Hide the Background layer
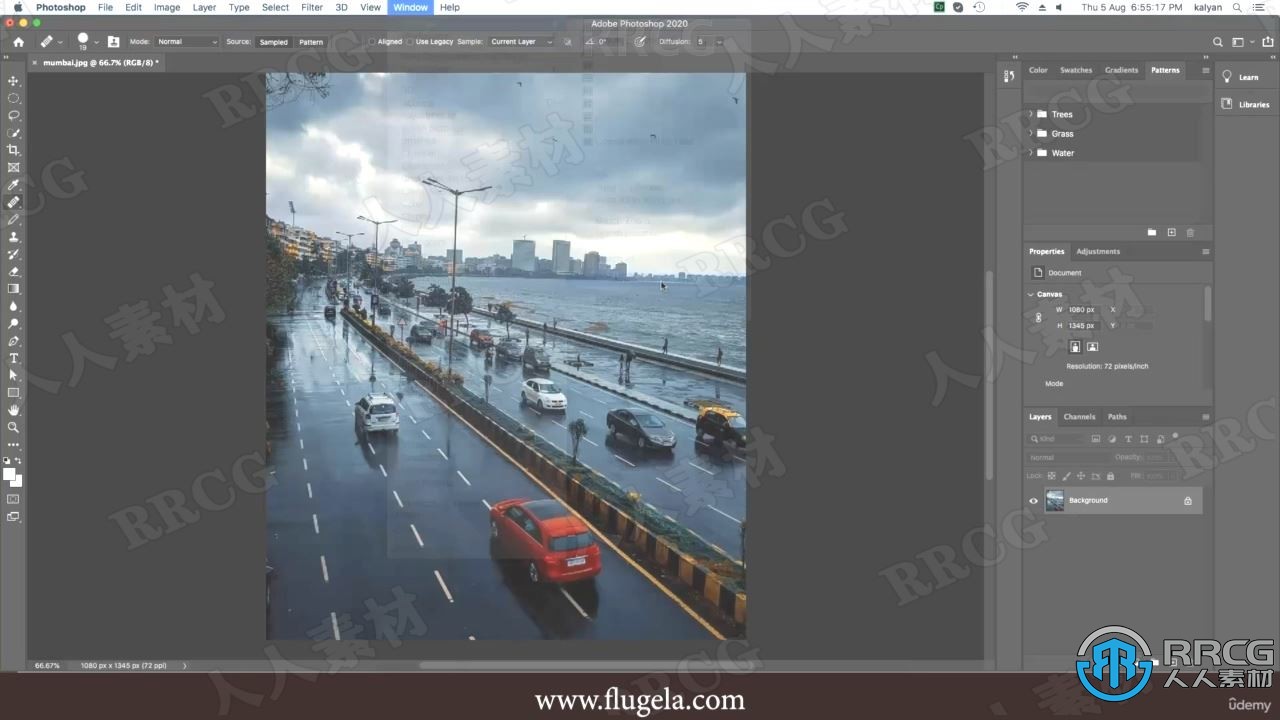Image resolution: width=1280 pixels, height=720 pixels. pyautogui.click(x=1034, y=501)
